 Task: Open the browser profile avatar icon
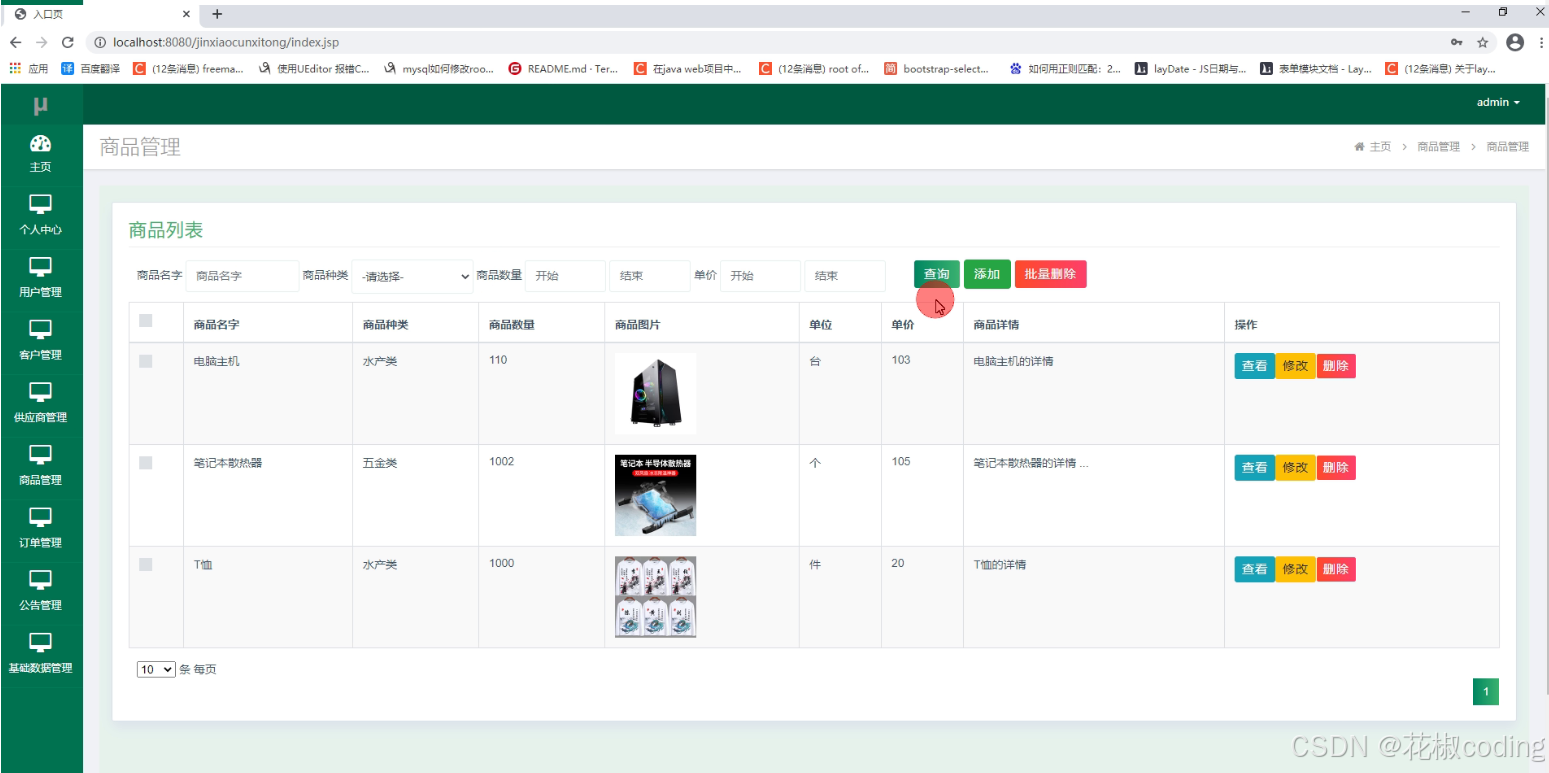pyautogui.click(x=1515, y=42)
